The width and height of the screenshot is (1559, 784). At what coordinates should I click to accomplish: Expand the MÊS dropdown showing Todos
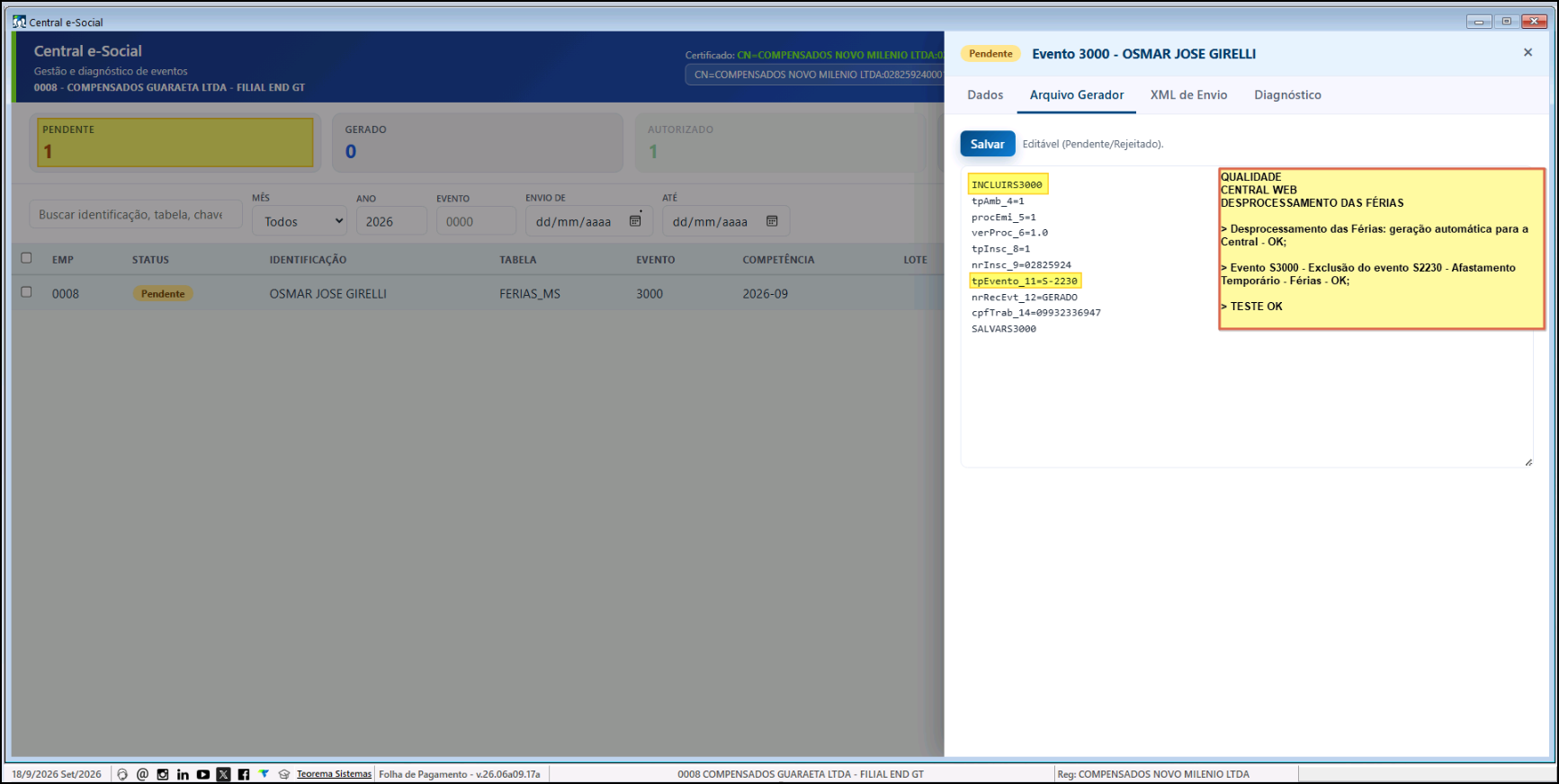pos(300,221)
